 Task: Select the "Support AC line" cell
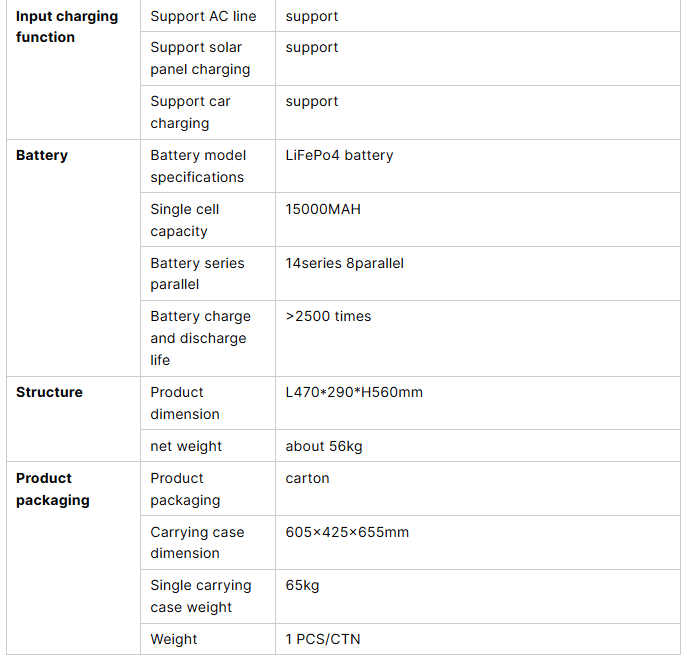(203, 16)
